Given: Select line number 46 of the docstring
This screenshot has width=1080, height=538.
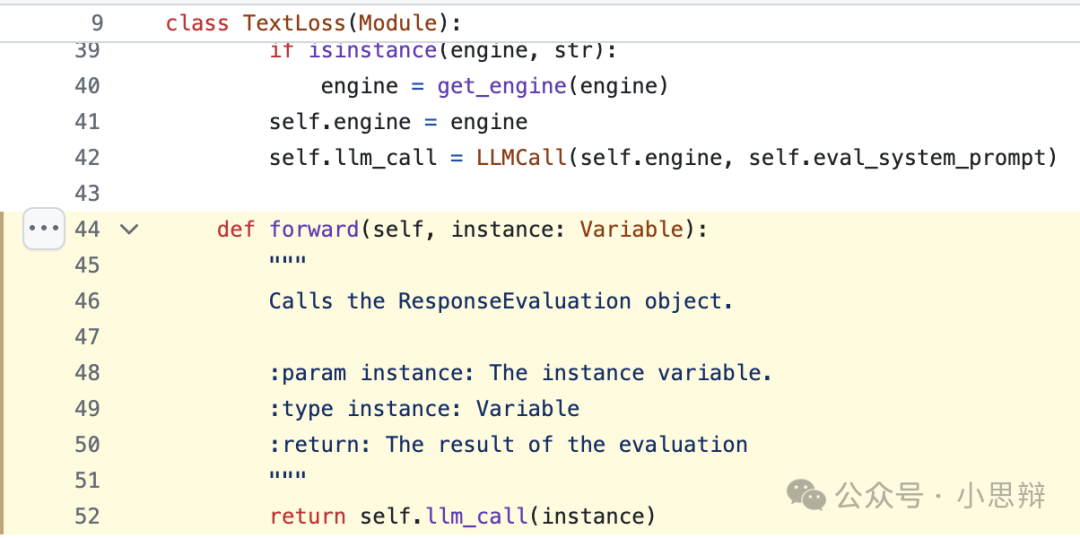Looking at the screenshot, I should (x=87, y=301).
